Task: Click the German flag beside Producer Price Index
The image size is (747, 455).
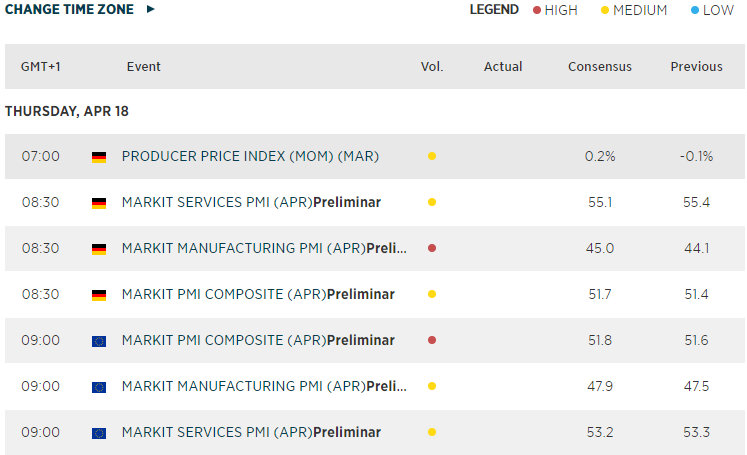Action: (x=99, y=157)
